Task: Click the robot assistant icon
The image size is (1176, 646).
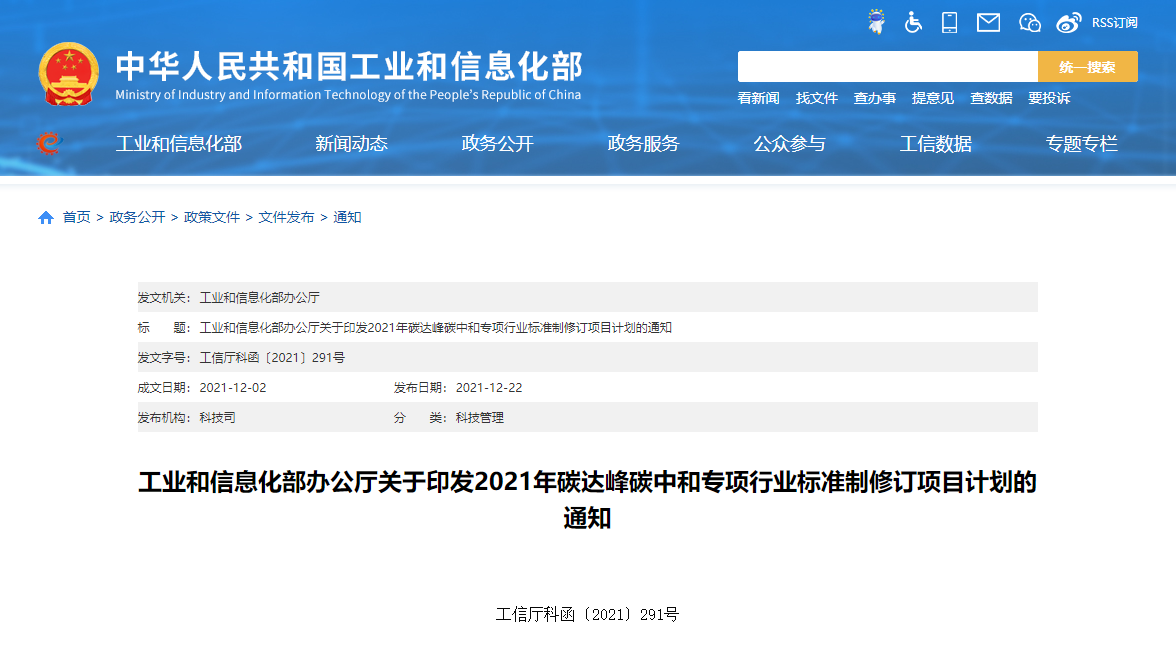Action: tap(876, 22)
